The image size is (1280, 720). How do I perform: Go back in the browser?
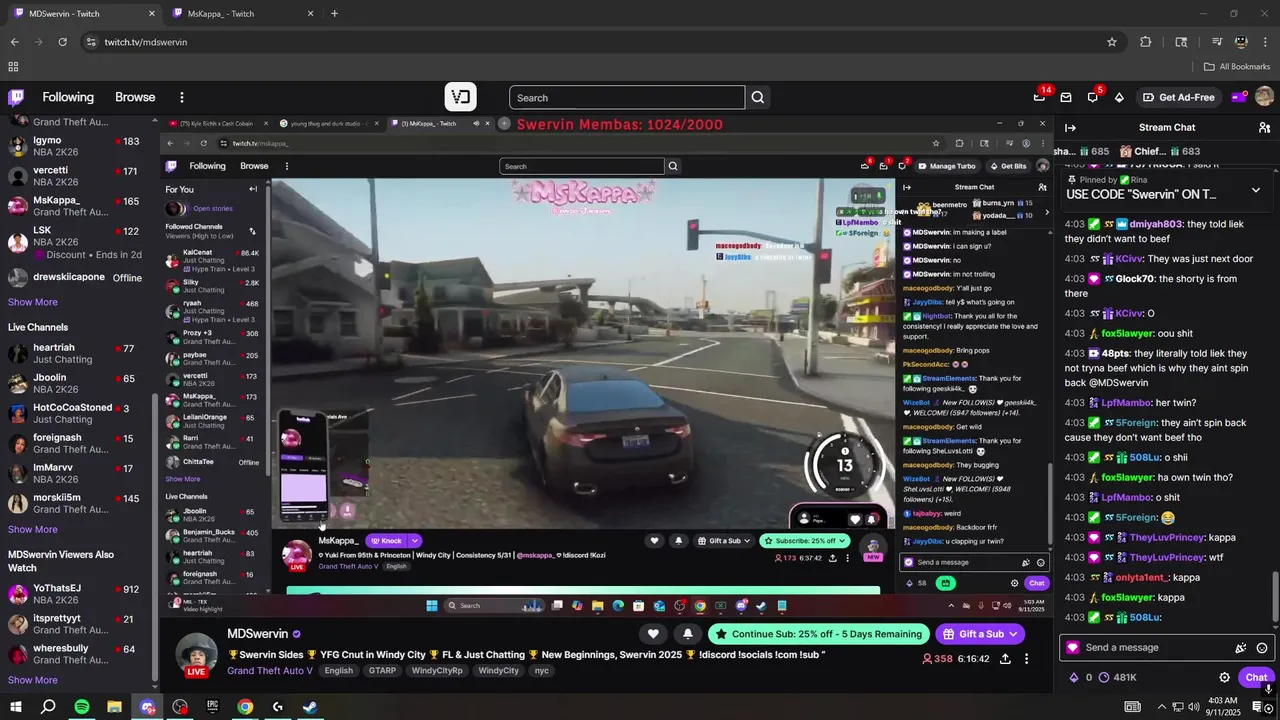(x=14, y=42)
